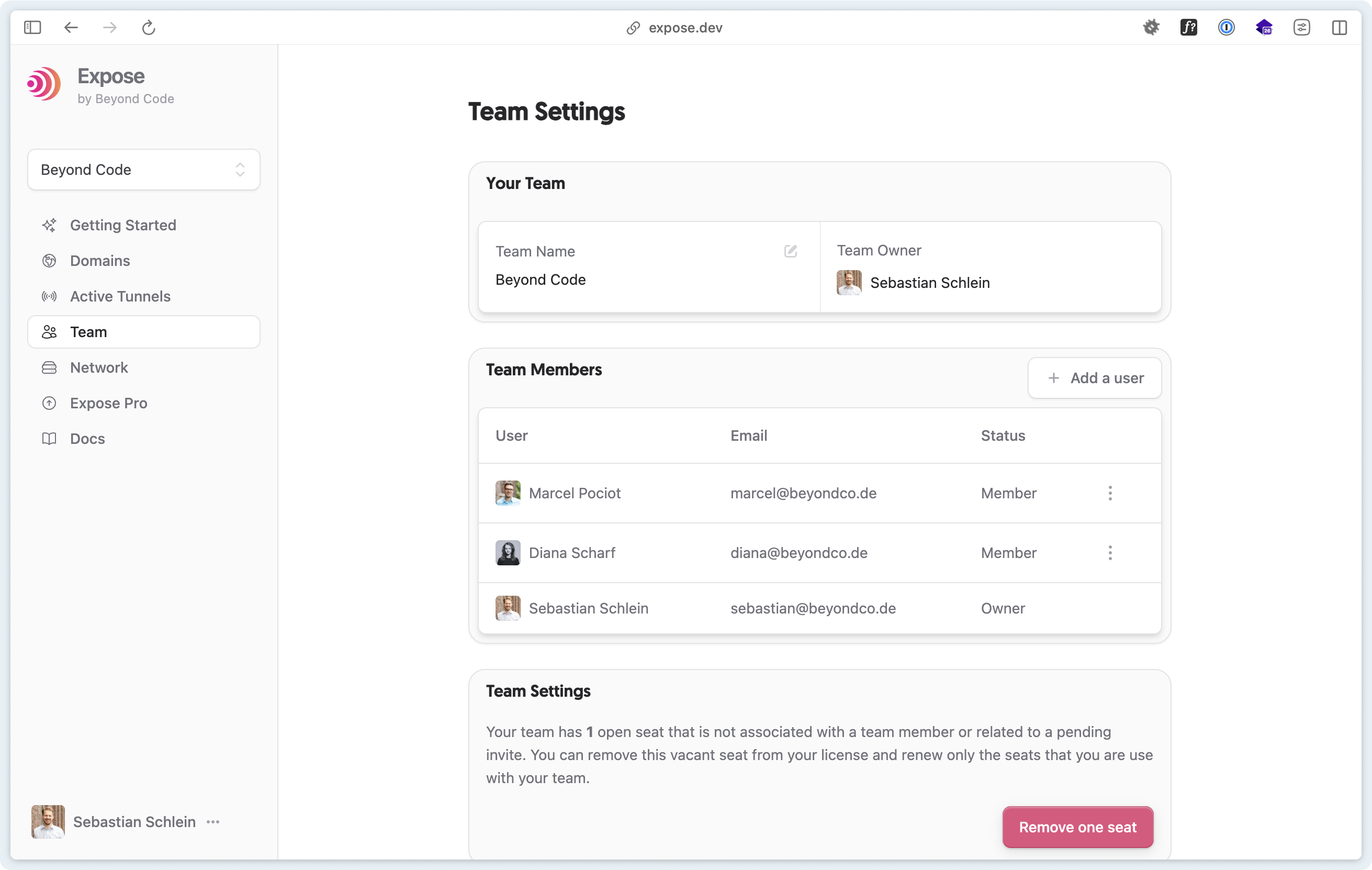
Task: Click the Remove one seat button
Action: pyautogui.click(x=1077, y=827)
